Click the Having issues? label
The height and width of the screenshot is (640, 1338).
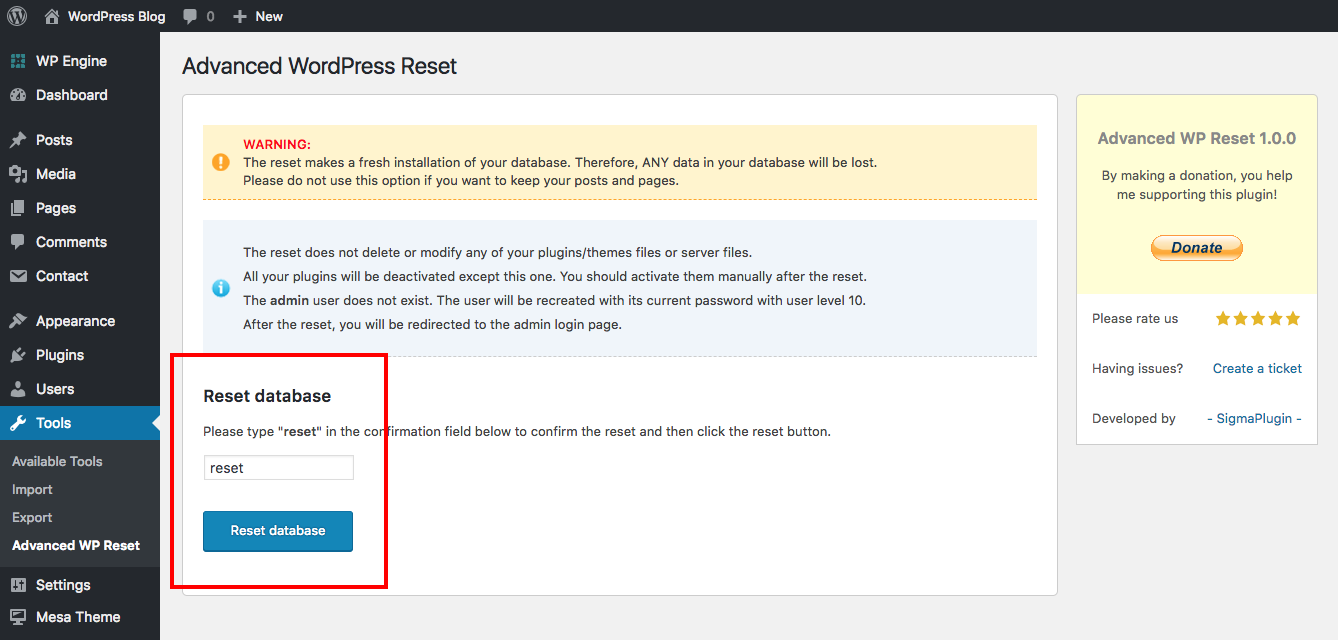coord(1137,368)
